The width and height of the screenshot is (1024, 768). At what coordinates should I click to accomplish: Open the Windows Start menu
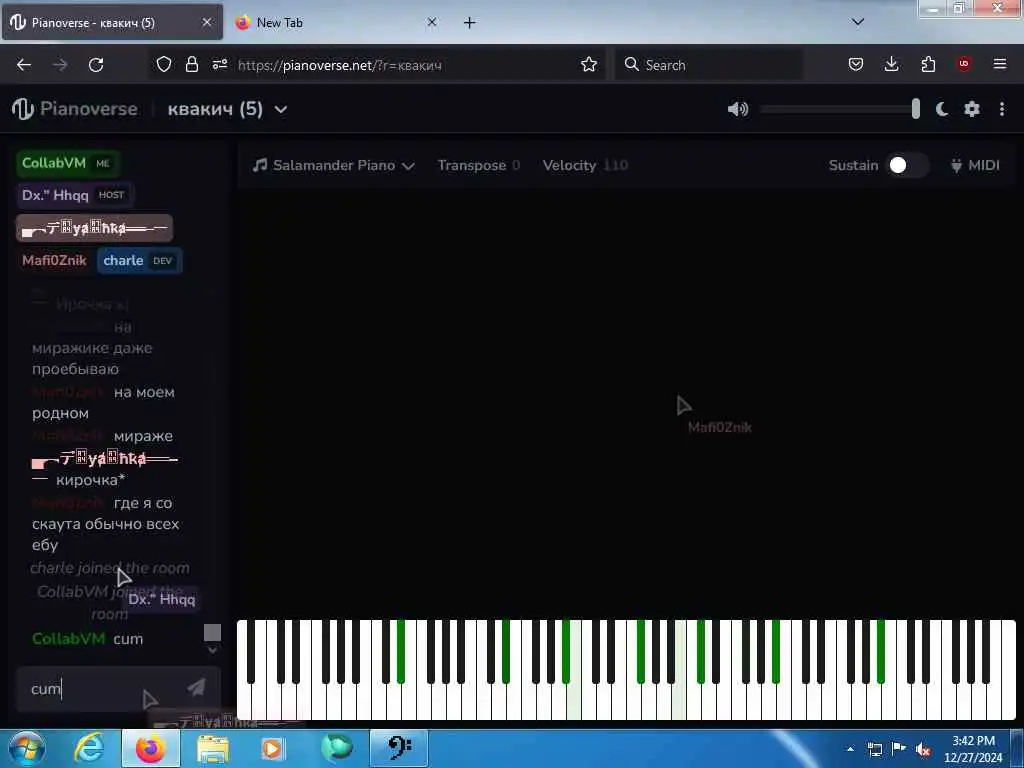(27, 748)
